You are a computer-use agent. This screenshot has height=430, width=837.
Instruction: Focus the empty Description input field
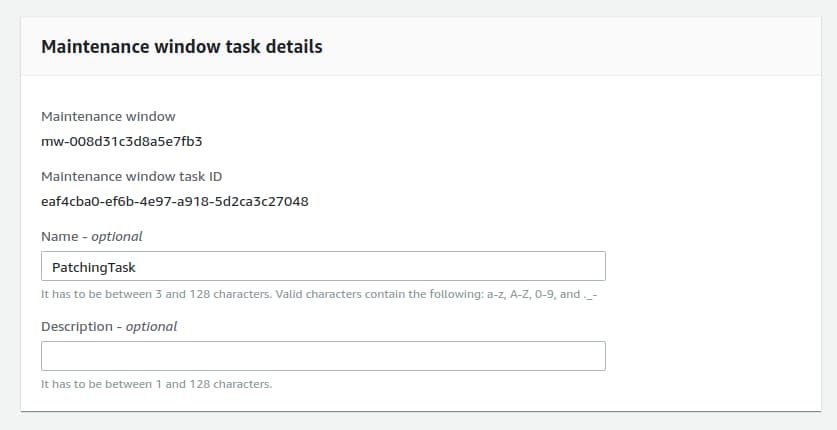(322, 356)
